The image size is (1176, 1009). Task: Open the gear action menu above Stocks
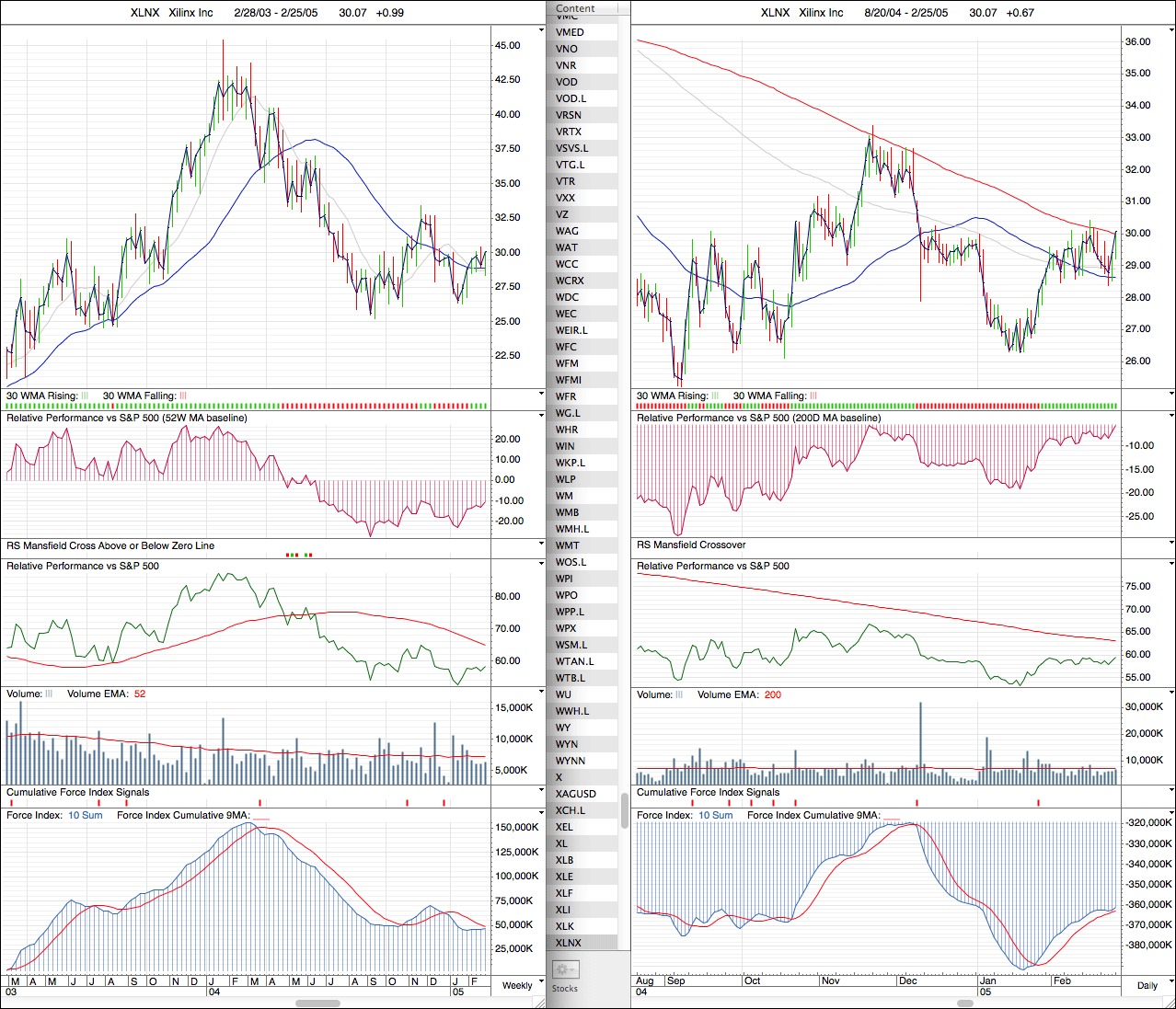click(x=565, y=969)
